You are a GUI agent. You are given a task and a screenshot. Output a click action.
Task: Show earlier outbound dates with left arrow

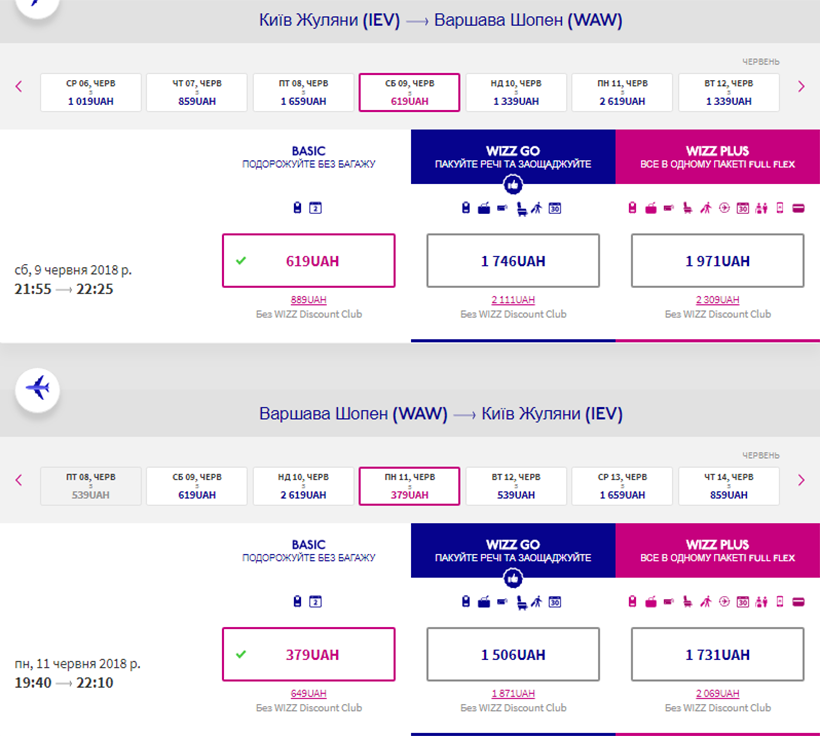coord(19,87)
